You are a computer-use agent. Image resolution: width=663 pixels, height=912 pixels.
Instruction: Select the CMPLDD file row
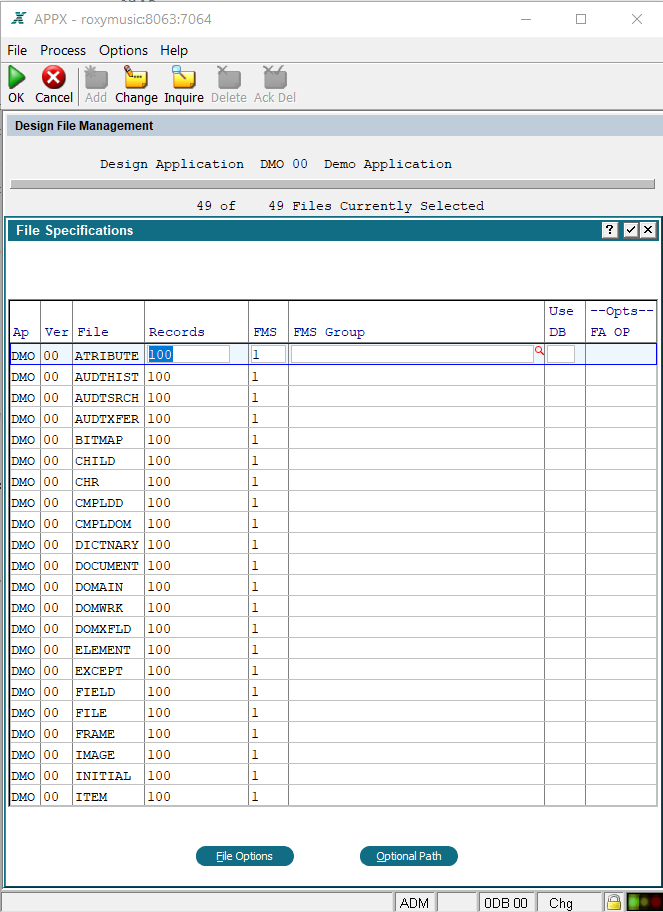(333, 503)
